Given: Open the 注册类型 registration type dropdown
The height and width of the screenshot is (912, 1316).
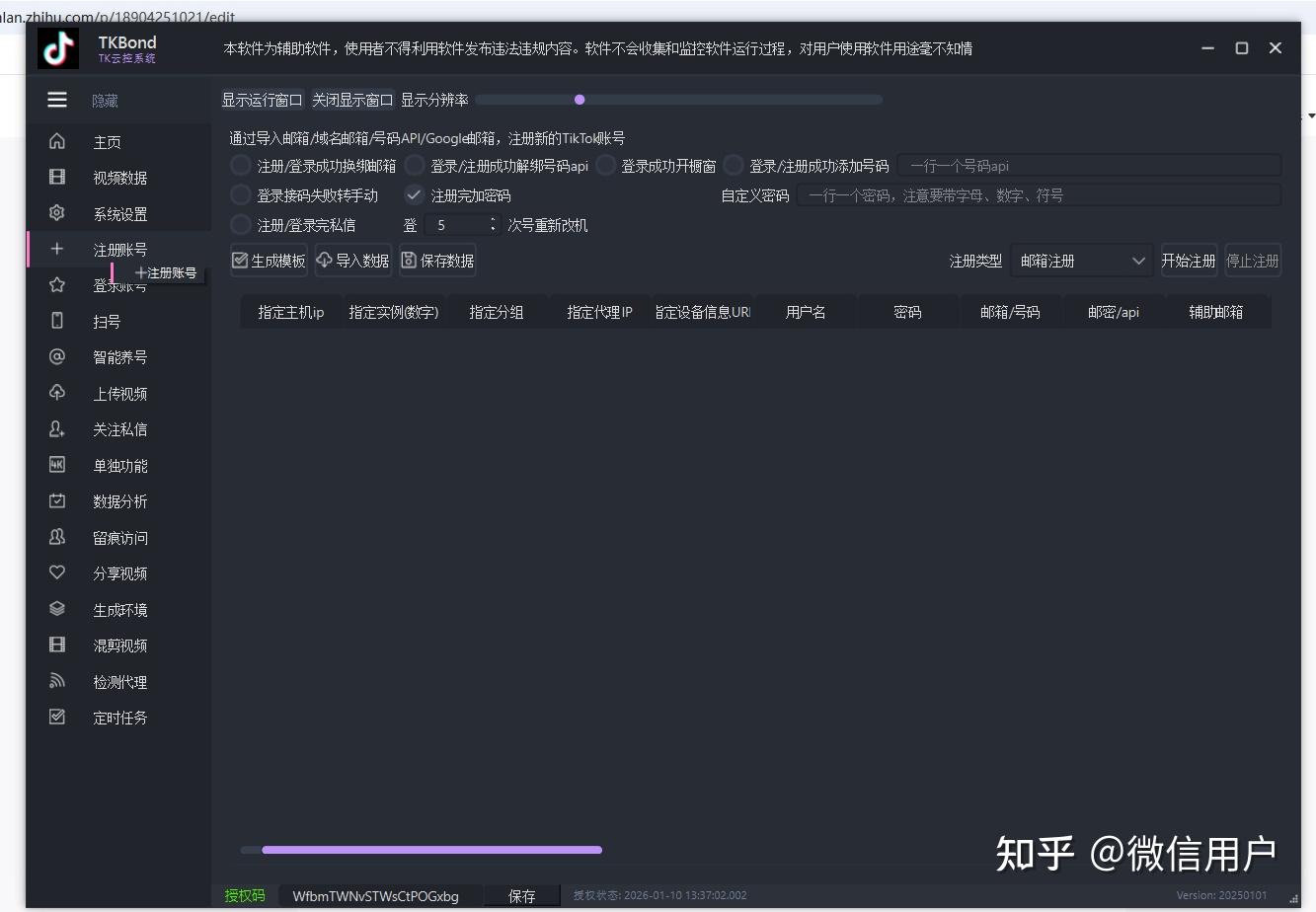Looking at the screenshot, I should coord(1081,260).
